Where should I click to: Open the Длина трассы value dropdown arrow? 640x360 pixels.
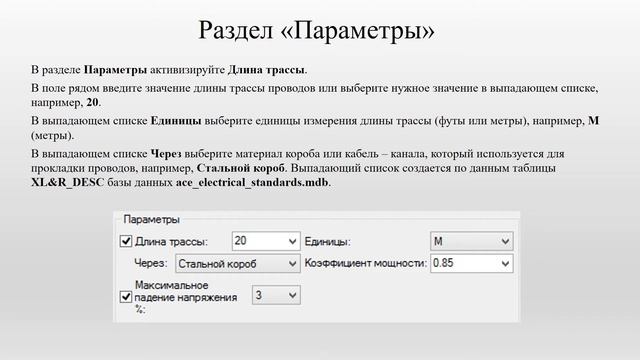pos(292,241)
